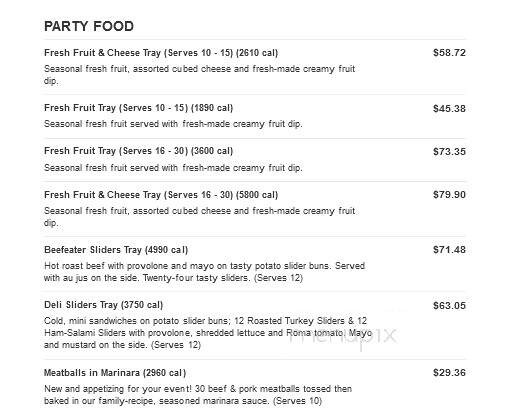Open Fresh Fruit Tray 3600 cal item

[x=138, y=151]
